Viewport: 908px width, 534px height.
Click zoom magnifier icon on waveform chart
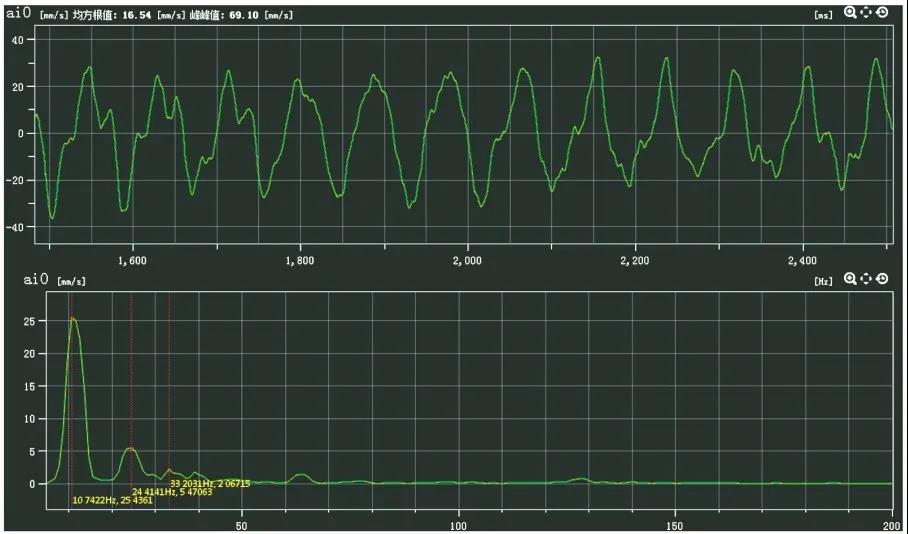point(850,13)
